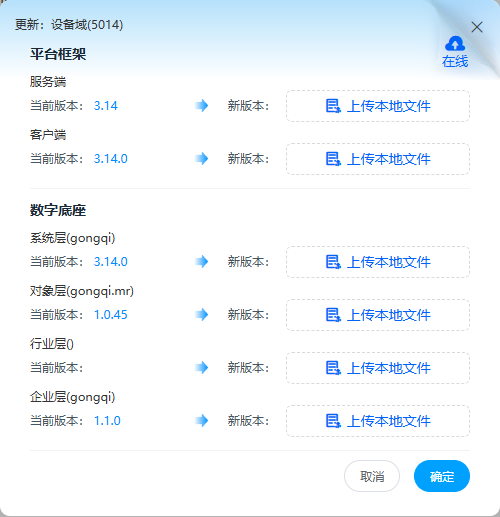Click the 在线 label under the cloud icon
Screen dimensions: 500x517
pos(455,61)
